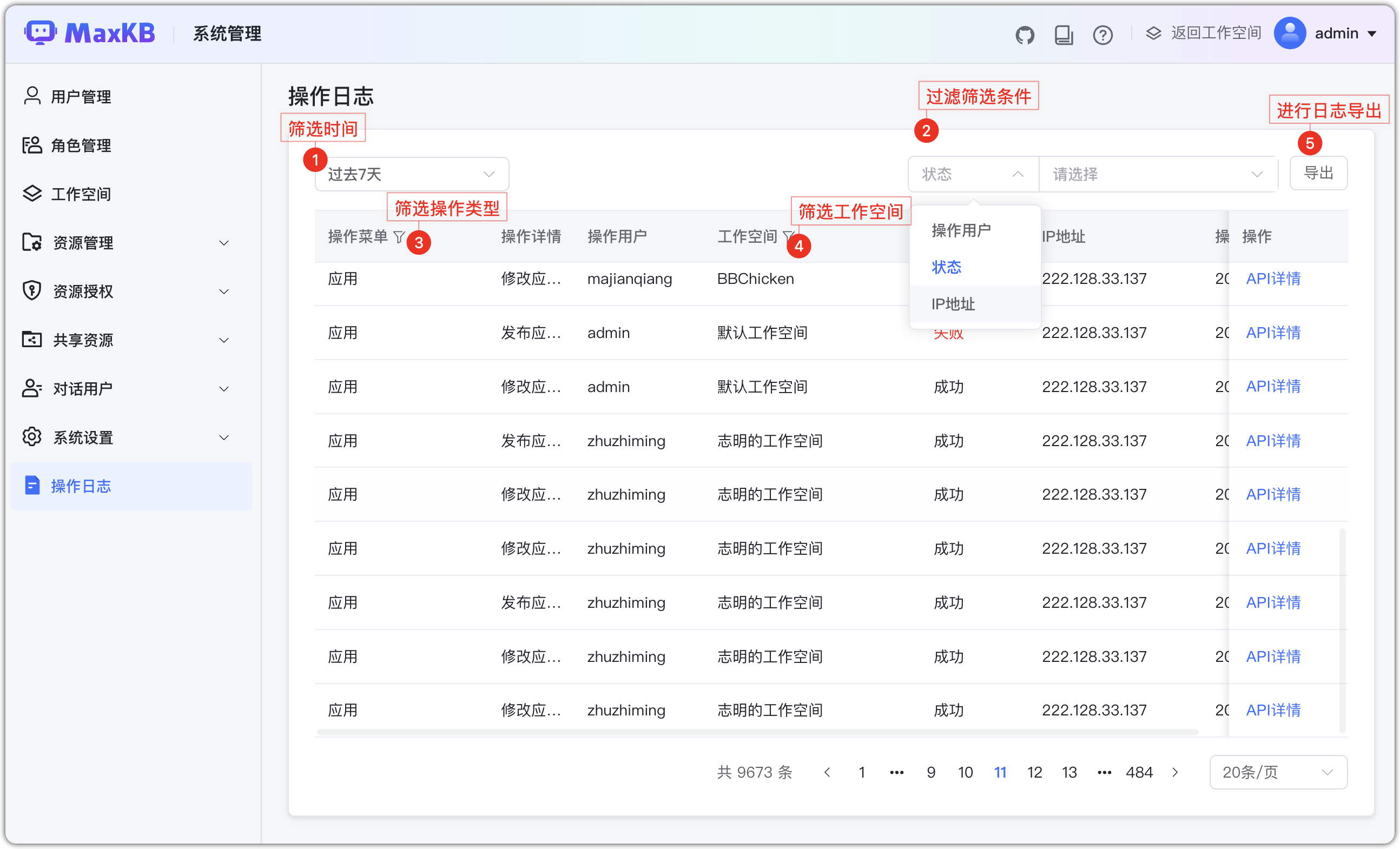Open 操作日志 in the sidebar
This screenshot has height=849, width=1400.
[x=131, y=486]
